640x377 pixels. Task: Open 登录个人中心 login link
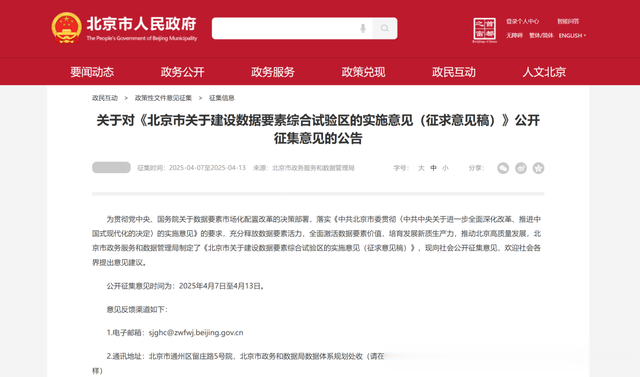click(522, 21)
